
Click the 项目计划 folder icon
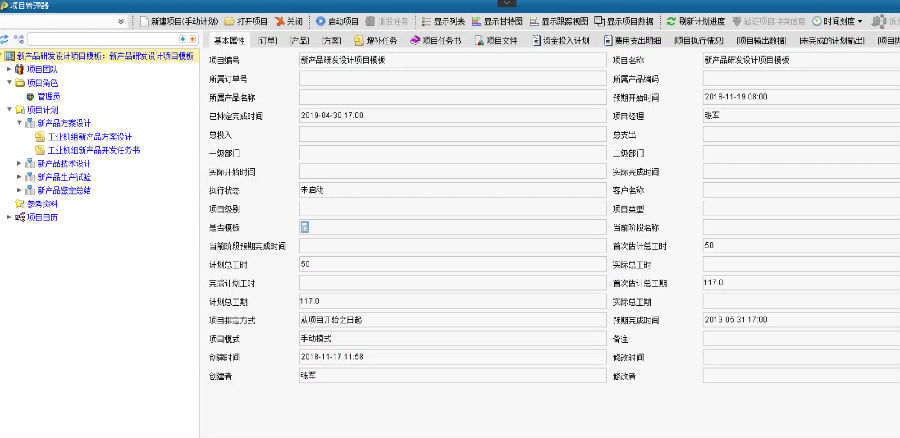(x=20, y=110)
